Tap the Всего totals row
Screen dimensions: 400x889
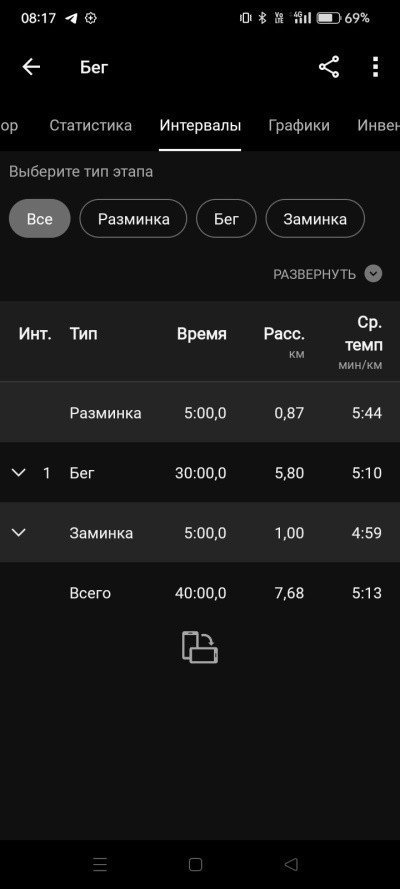(x=200, y=593)
